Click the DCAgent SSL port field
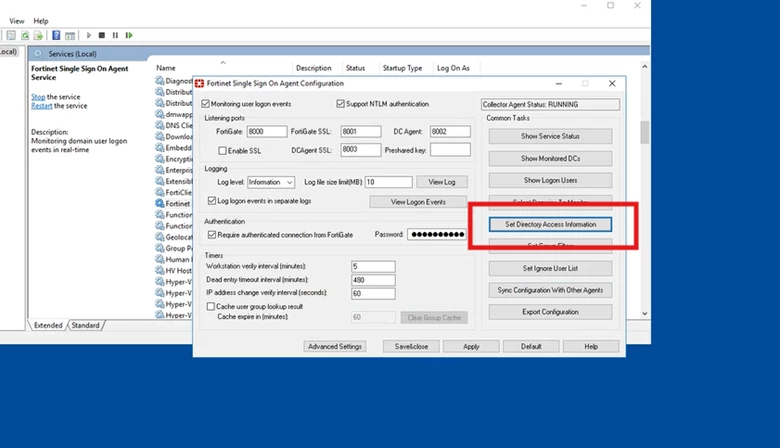Viewport: 780px width, 448px height. coord(361,150)
